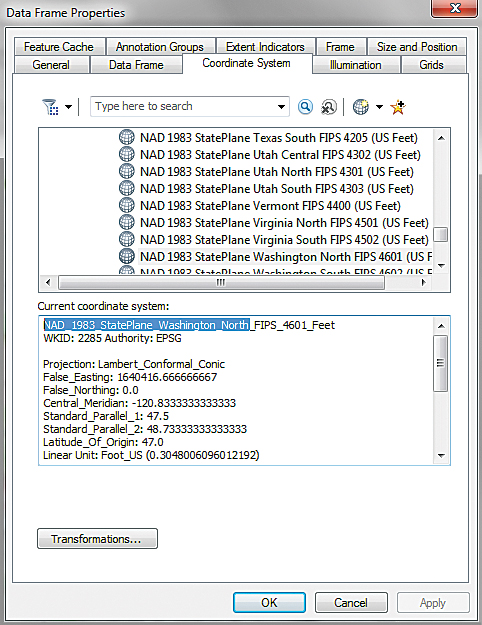The width and height of the screenshot is (482, 625).
Task: Click the clear search icon
Action: click(x=329, y=107)
